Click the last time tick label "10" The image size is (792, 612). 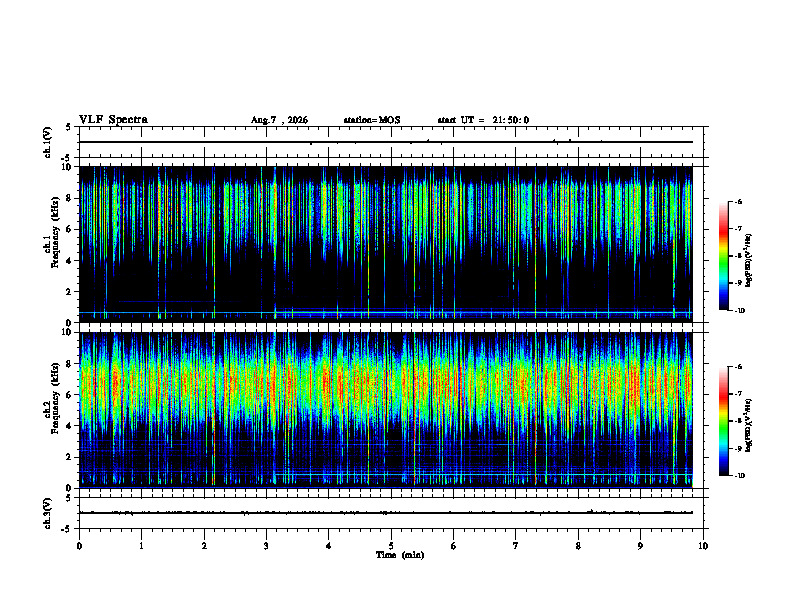[703, 546]
